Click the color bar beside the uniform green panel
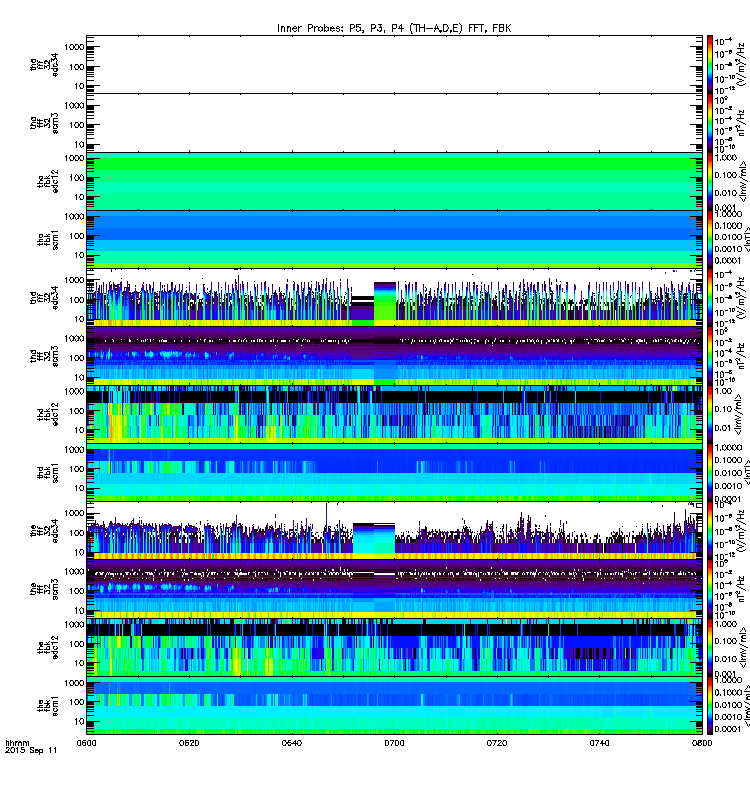 click(x=710, y=181)
